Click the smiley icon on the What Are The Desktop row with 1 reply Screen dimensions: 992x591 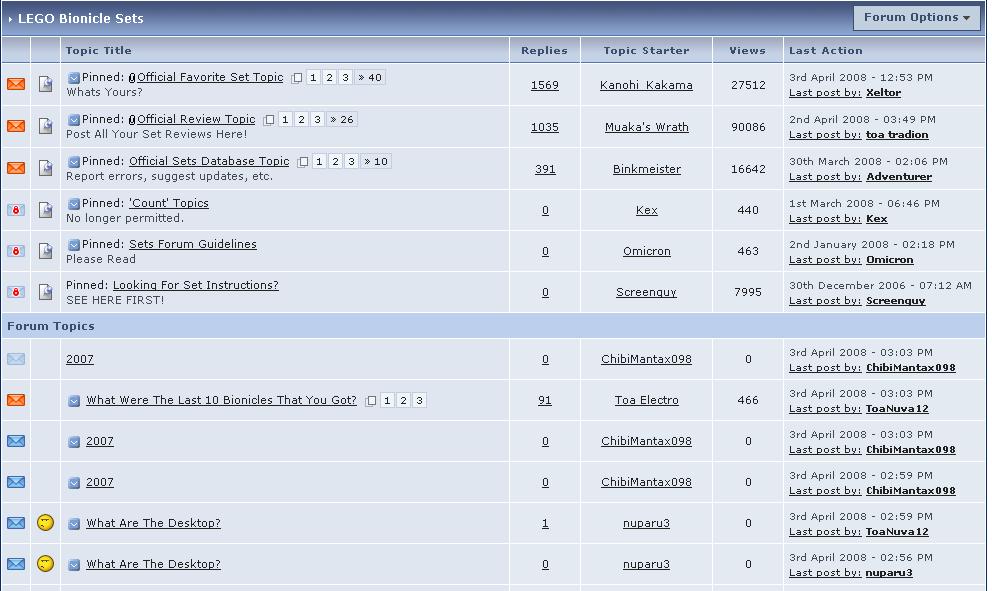(46, 523)
